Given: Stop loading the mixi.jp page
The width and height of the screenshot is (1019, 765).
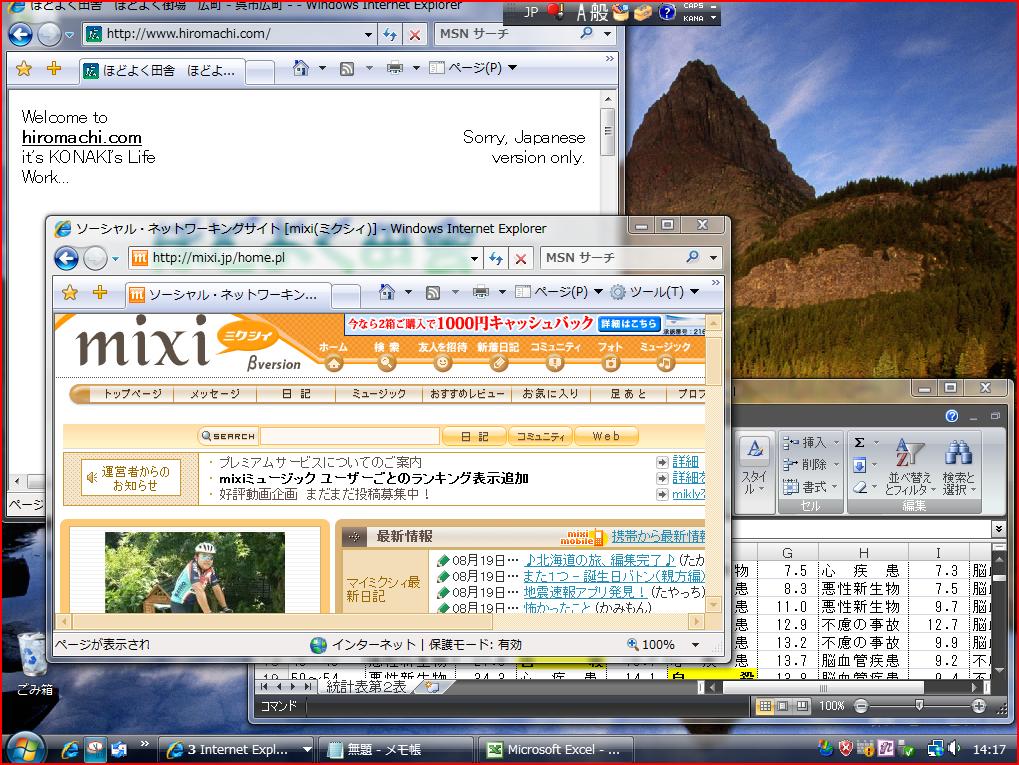Looking at the screenshot, I should [x=521, y=258].
